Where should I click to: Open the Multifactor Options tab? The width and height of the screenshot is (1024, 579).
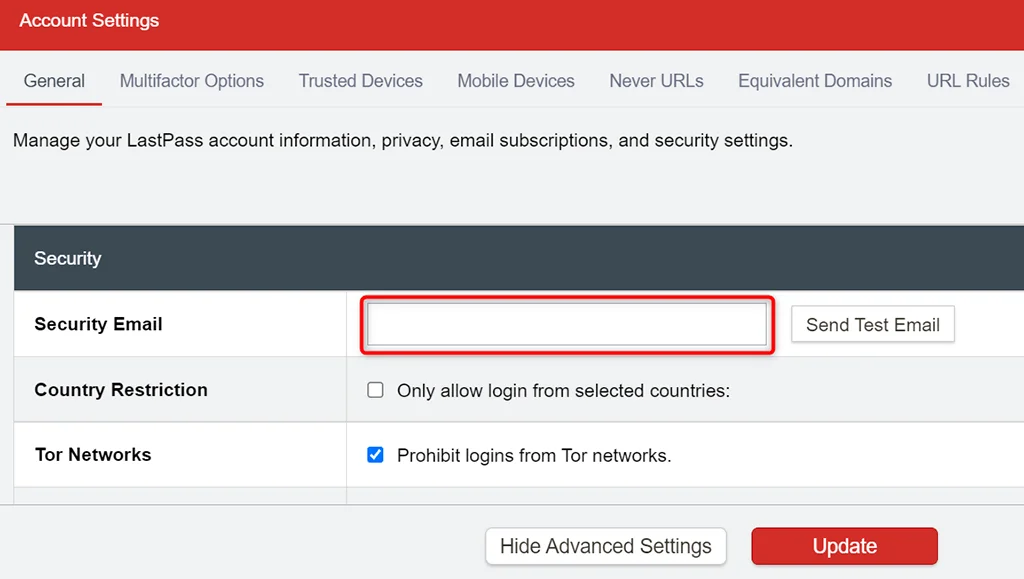(191, 81)
